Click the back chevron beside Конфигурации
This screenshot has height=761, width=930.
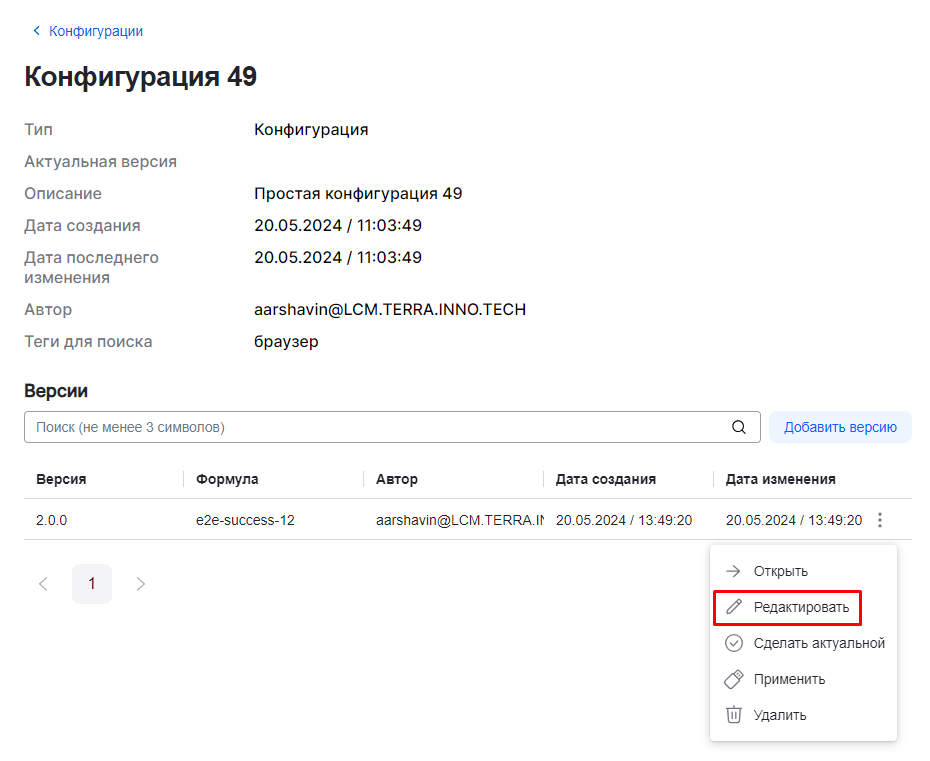point(37,31)
